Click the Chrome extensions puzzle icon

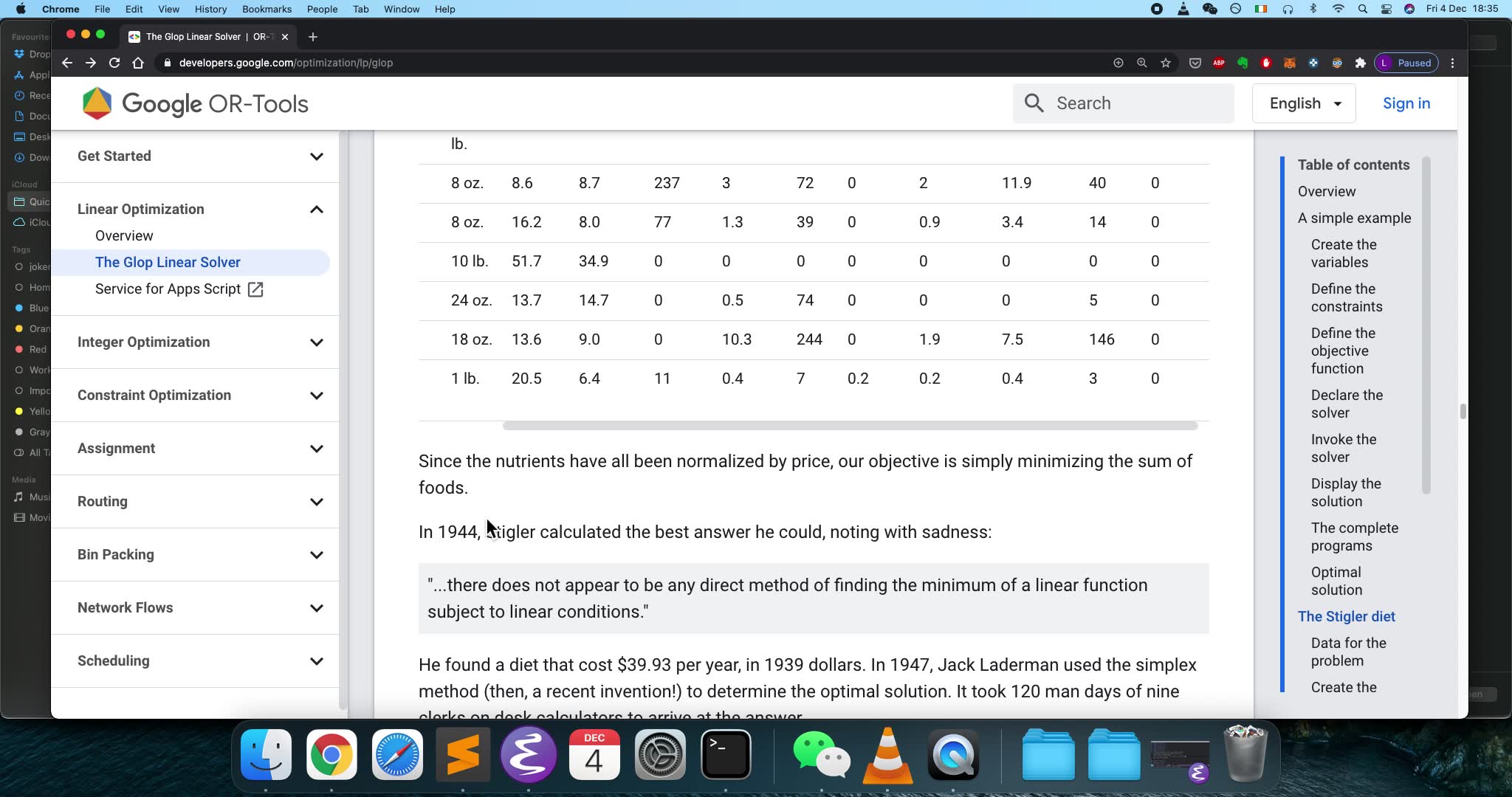(1360, 62)
